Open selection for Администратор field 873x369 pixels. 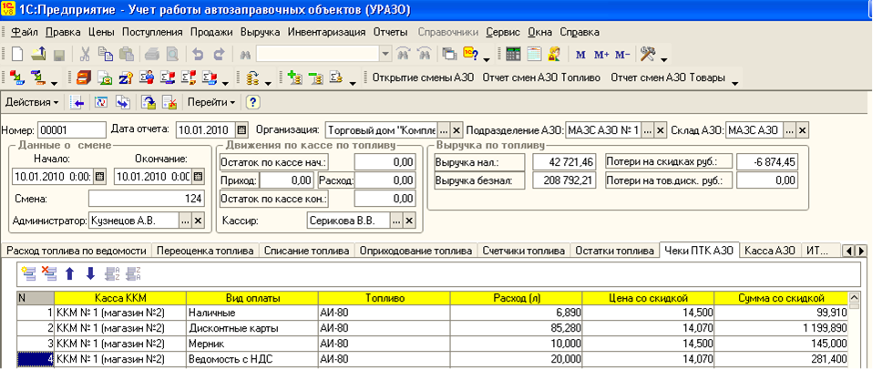185,220
